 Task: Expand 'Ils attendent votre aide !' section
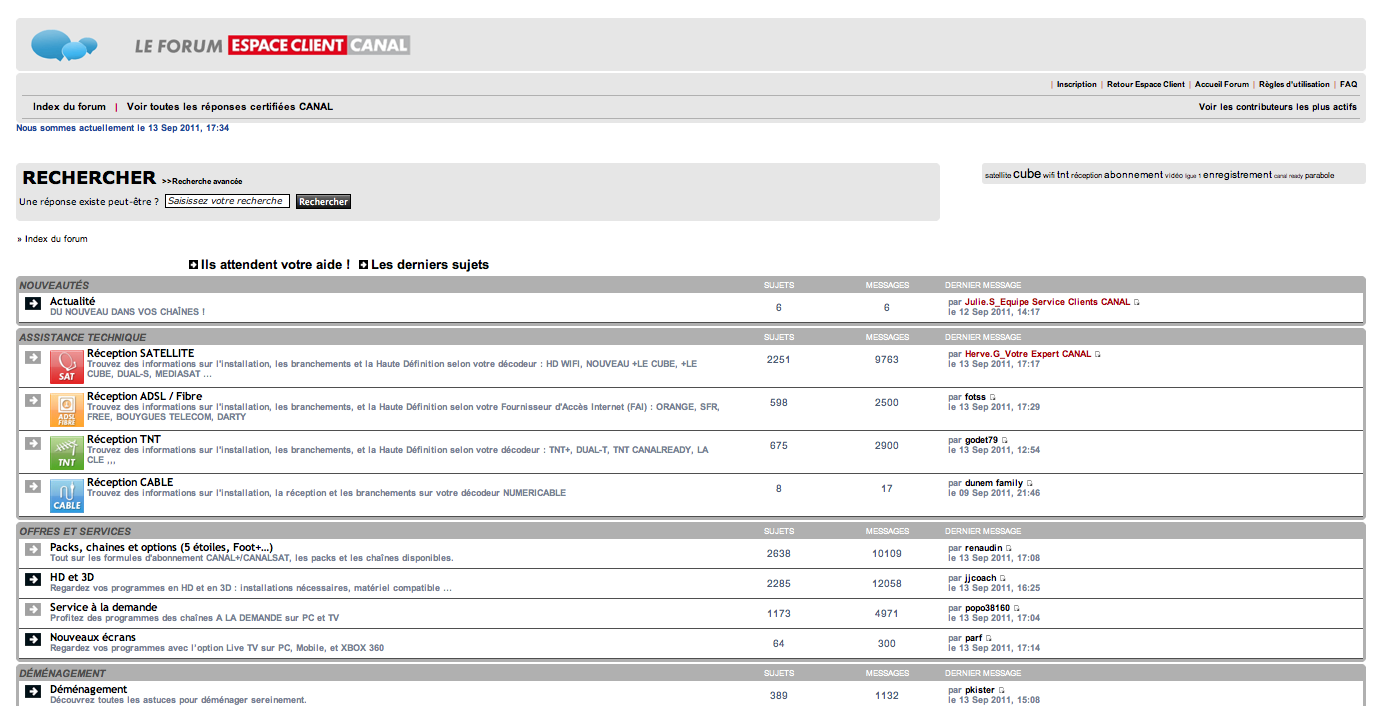point(194,265)
